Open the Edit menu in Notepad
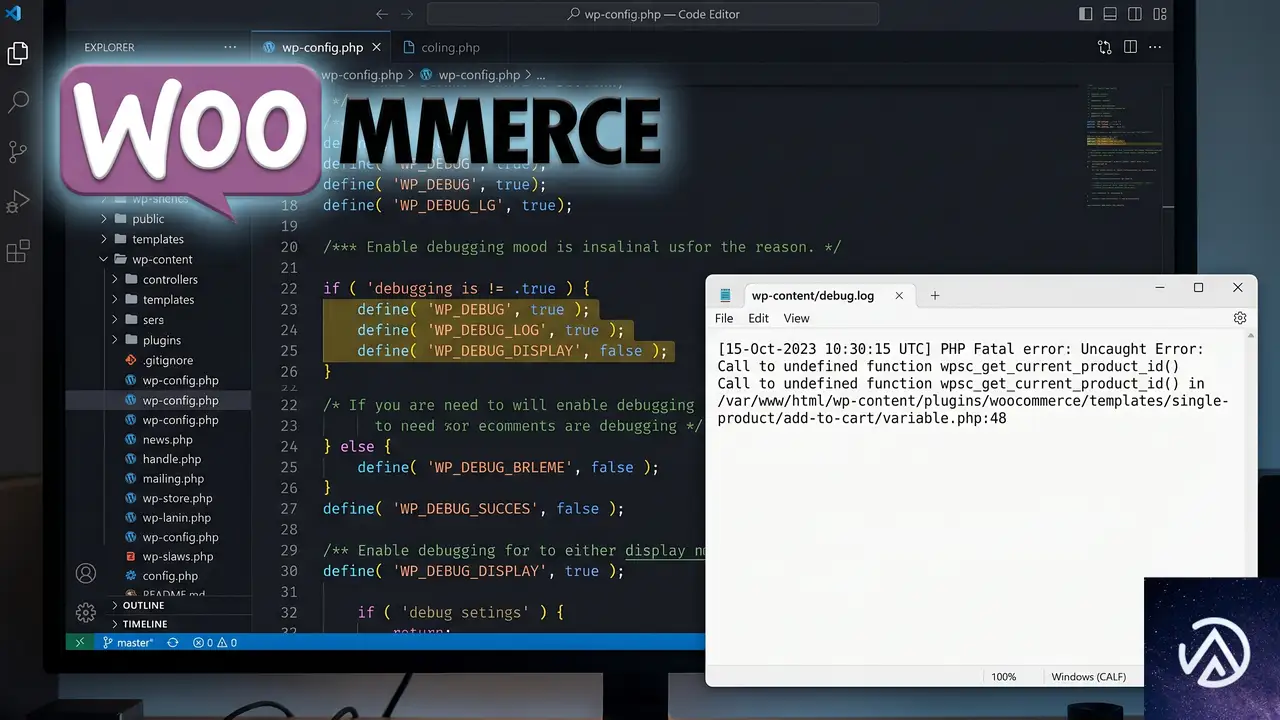 (x=759, y=318)
